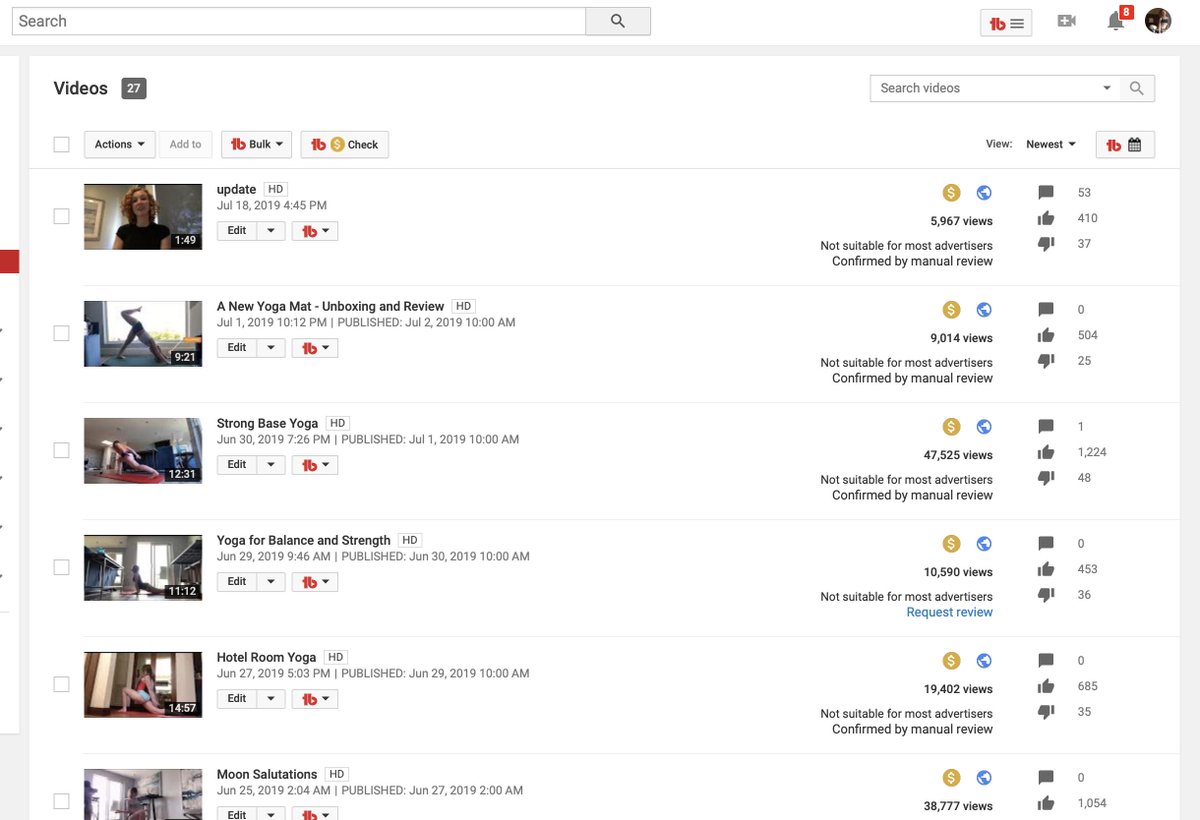Click the TubeBuddy Check button
This screenshot has width=1200, height=820.
coord(345,145)
